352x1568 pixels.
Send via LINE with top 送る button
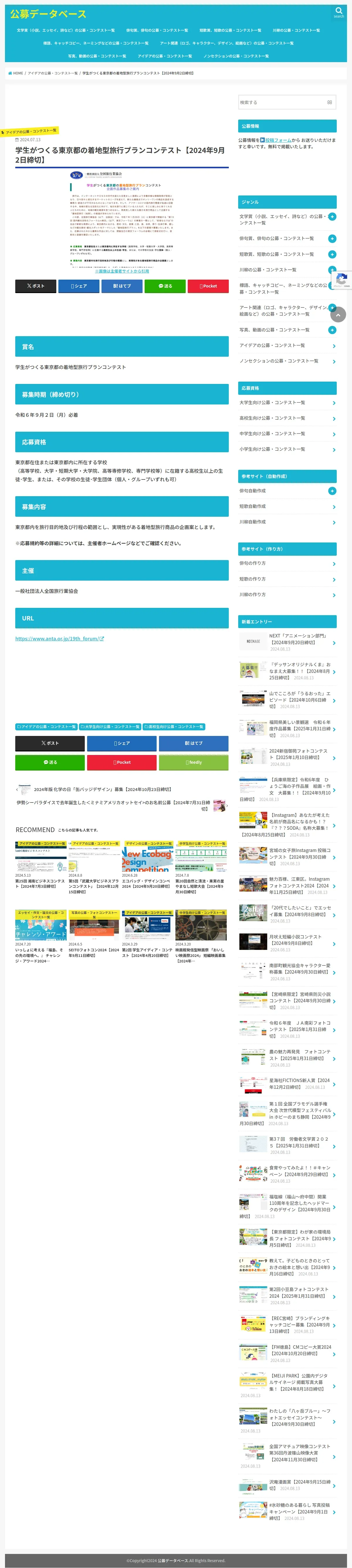(x=165, y=285)
